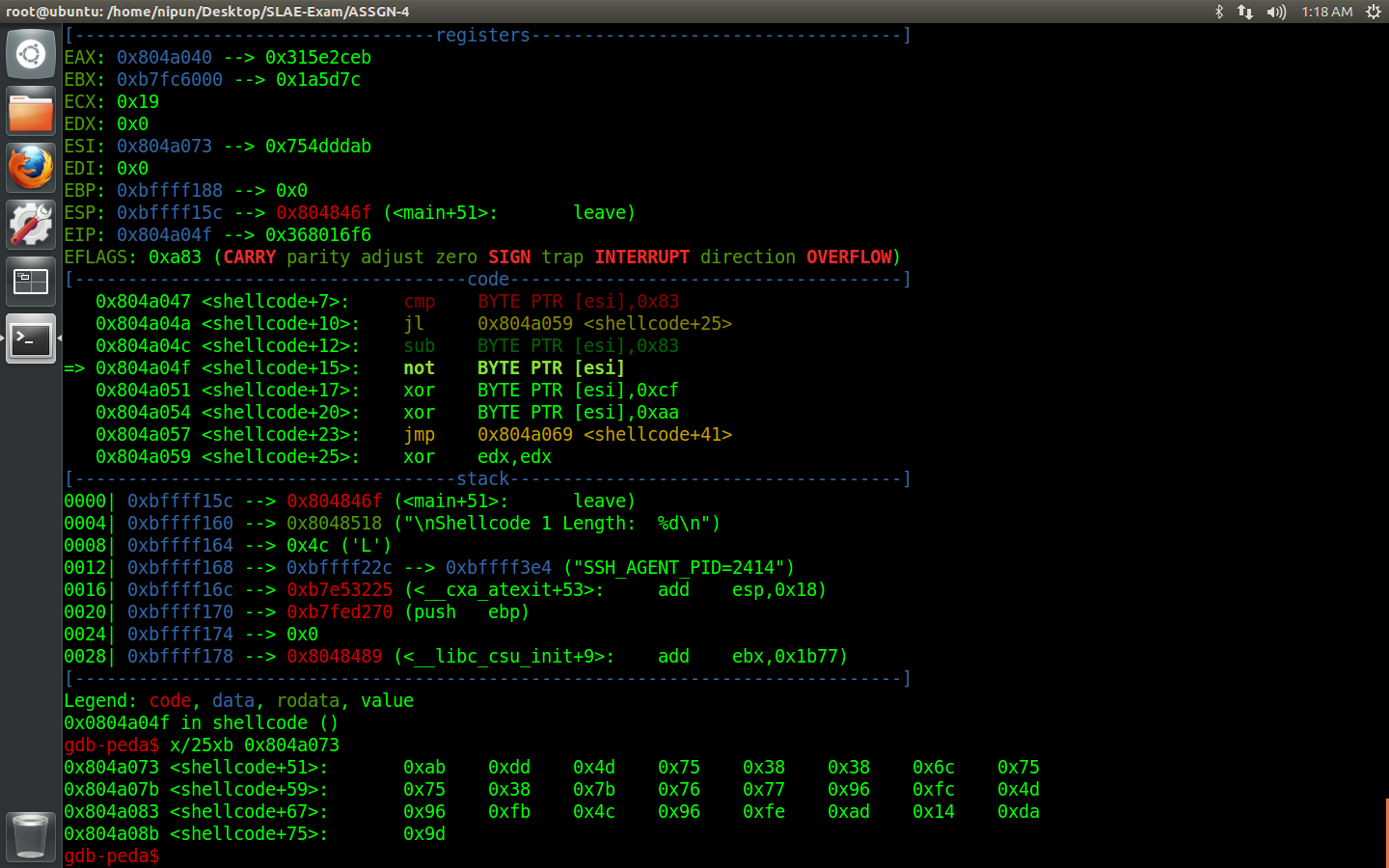Open the Trash icon

click(x=31, y=835)
